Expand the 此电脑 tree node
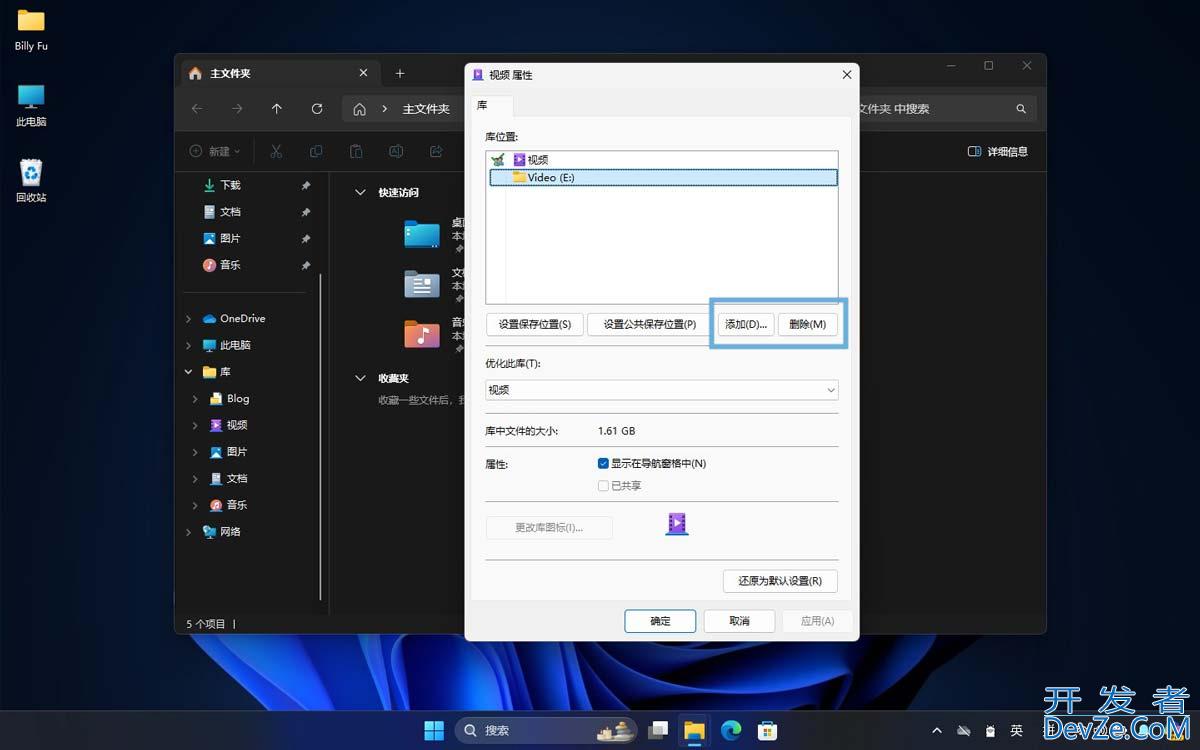 [x=188, y=345]
